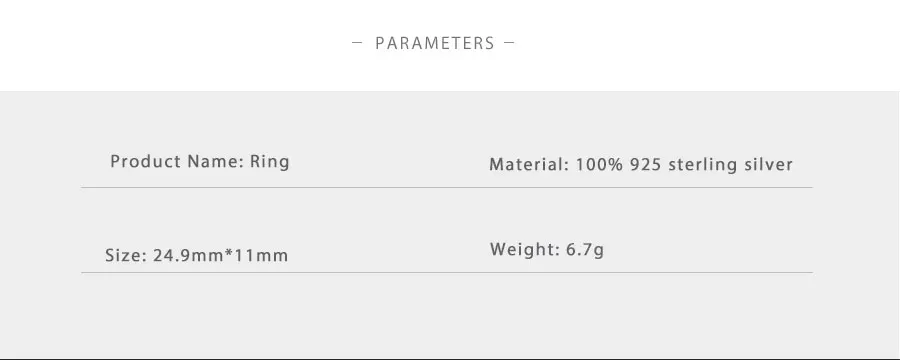Click the word "Ring"
Screen dimensions: 900x360
[x=270, y=162]
